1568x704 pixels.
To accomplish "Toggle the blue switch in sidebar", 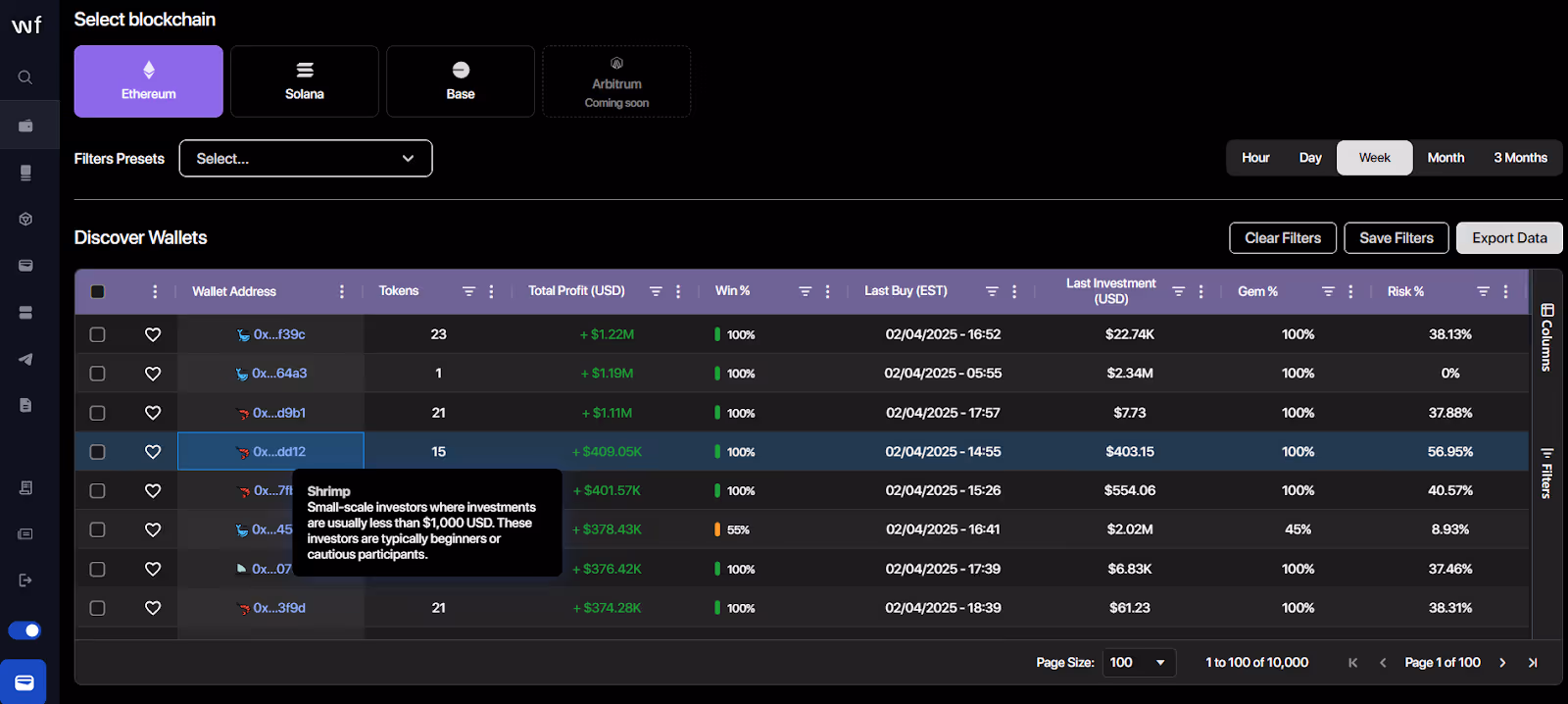I will click(x=24, y=630).
